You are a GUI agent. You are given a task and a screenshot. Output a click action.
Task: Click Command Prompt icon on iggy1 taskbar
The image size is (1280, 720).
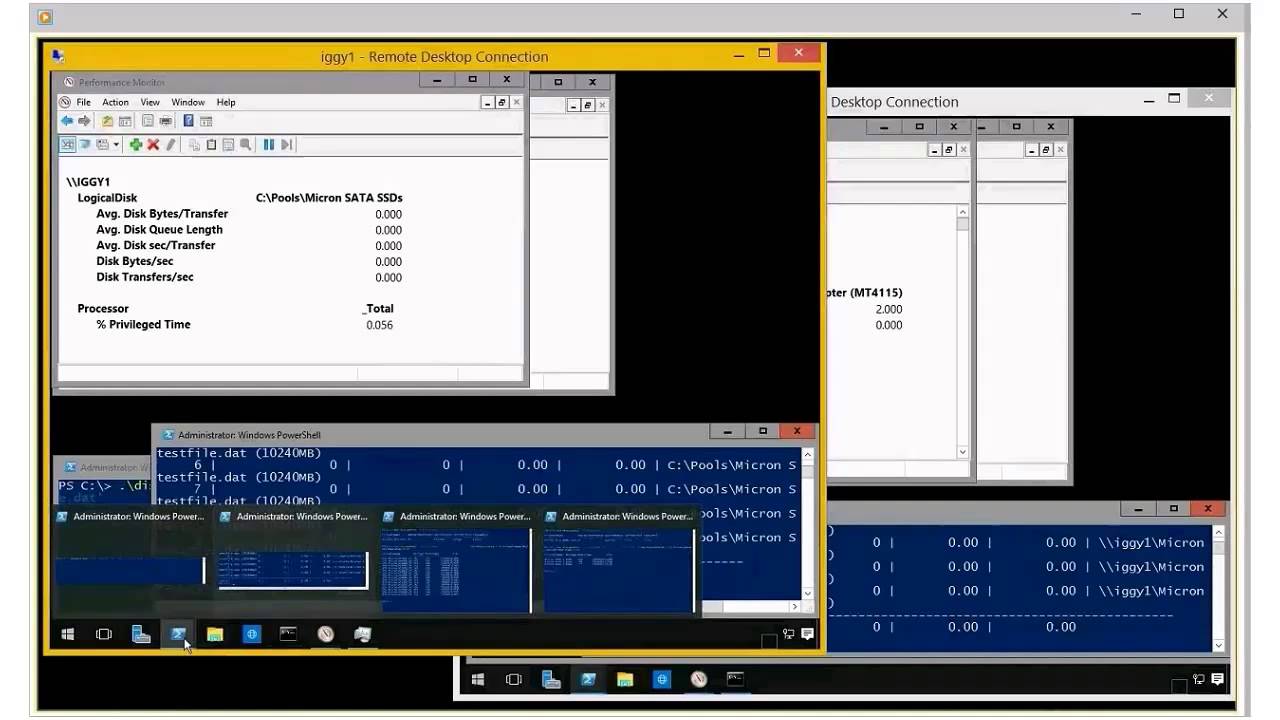[x=288, y=634]
